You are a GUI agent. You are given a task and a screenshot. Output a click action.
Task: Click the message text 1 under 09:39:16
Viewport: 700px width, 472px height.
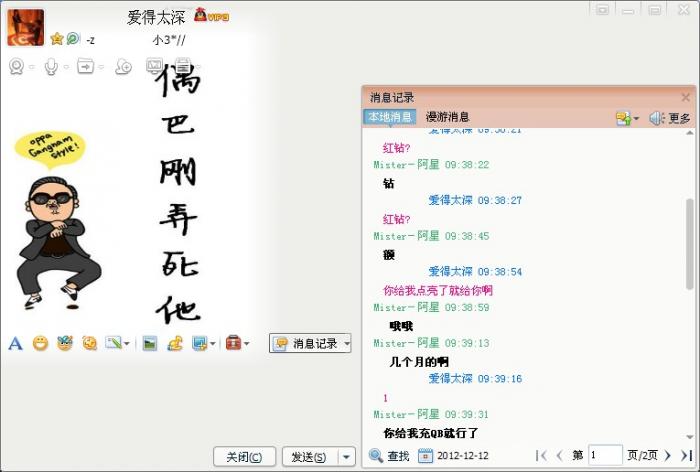[385, 398]
